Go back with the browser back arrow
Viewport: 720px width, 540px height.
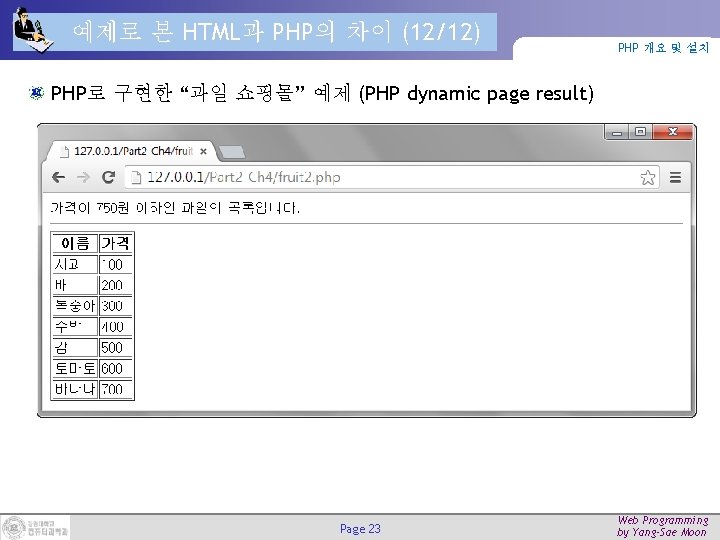tap(58, 177)
